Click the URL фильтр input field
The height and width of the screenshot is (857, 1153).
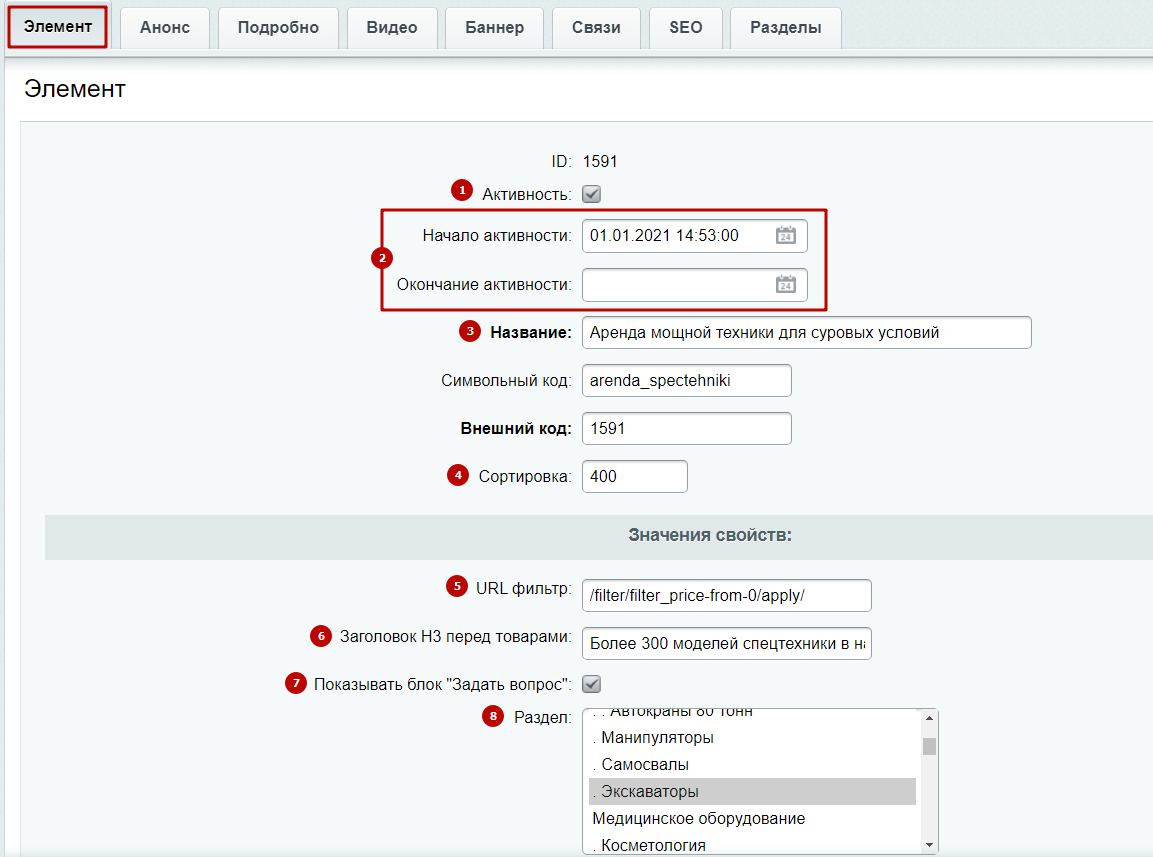726,596
